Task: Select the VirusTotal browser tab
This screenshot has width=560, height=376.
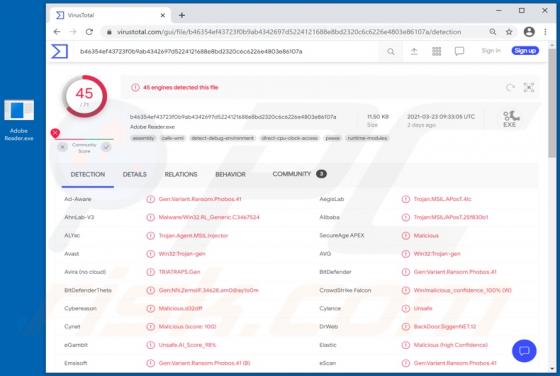Action: (111, 15)
